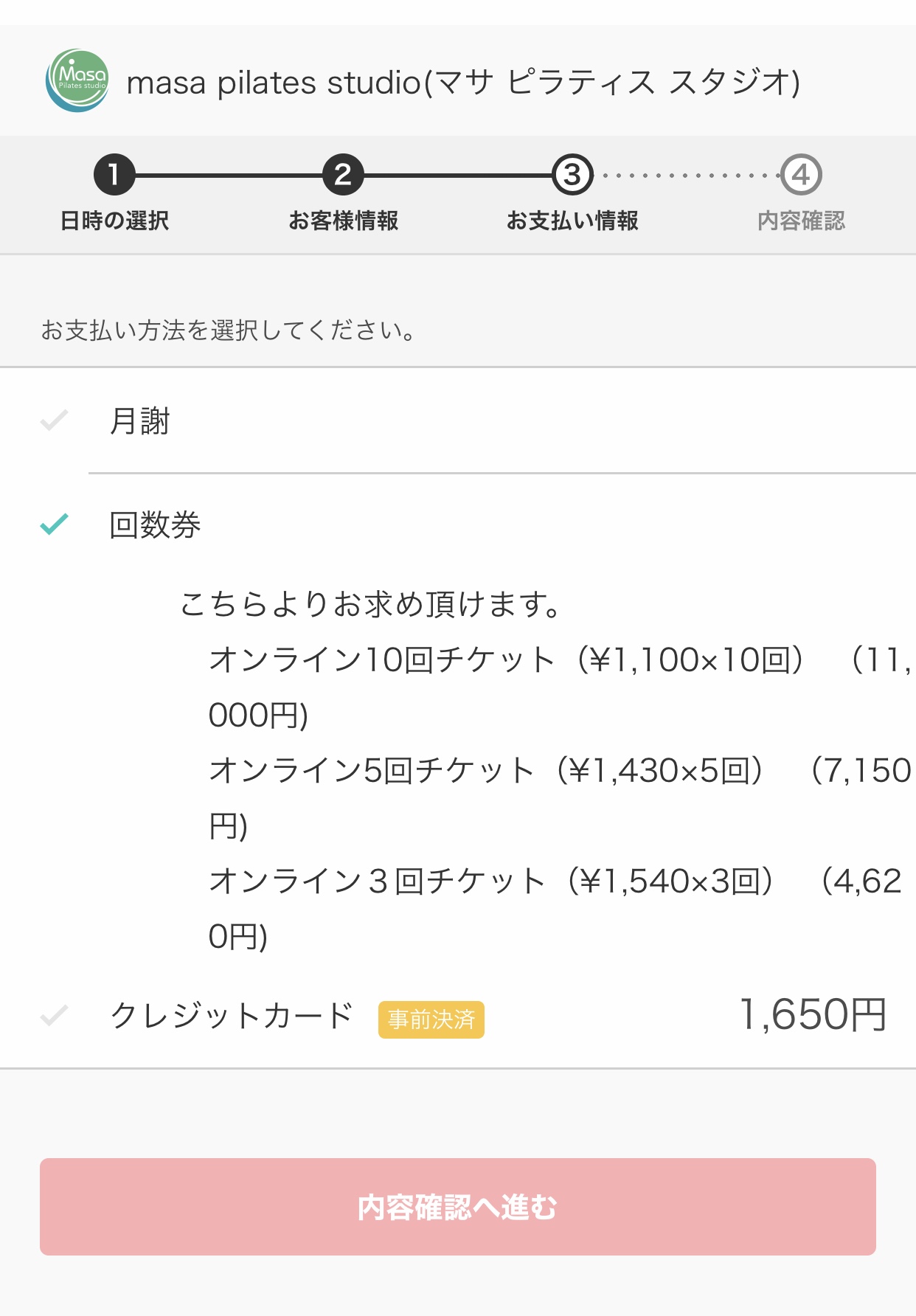Go to step 2 circle icon
The height and width of the screenshot is (1316, 916).
click(x=343, y=175)
